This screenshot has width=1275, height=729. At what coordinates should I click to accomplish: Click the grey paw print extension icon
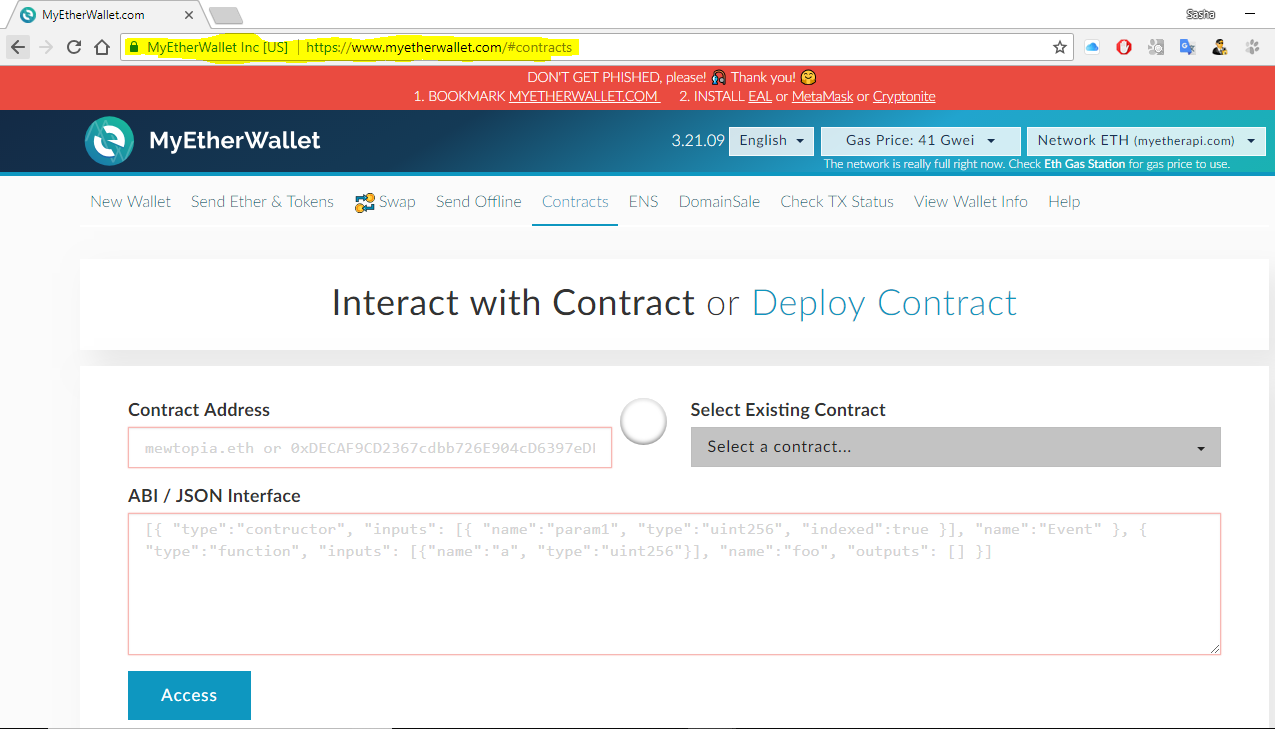(1252, 47)
